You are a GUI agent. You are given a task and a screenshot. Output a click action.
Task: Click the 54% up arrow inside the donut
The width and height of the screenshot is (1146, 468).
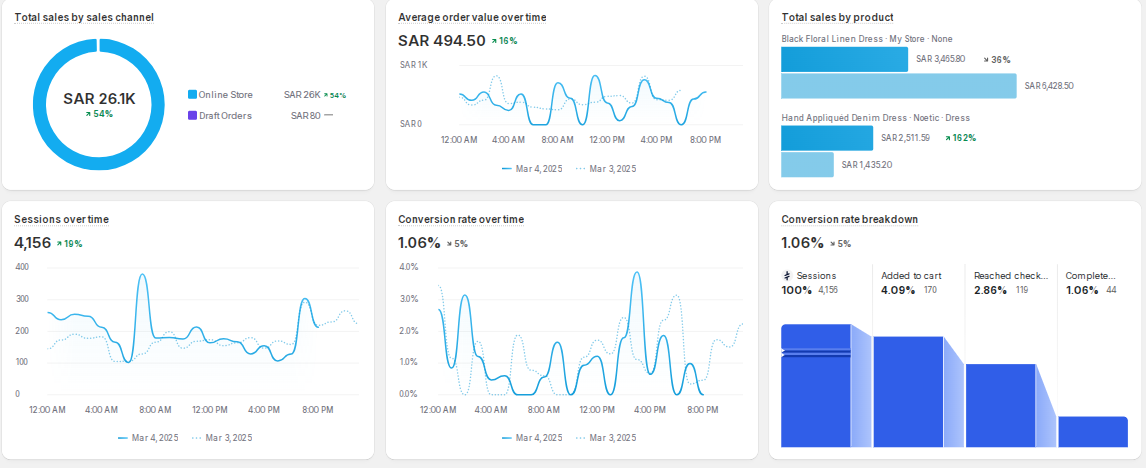coord(89,114)
